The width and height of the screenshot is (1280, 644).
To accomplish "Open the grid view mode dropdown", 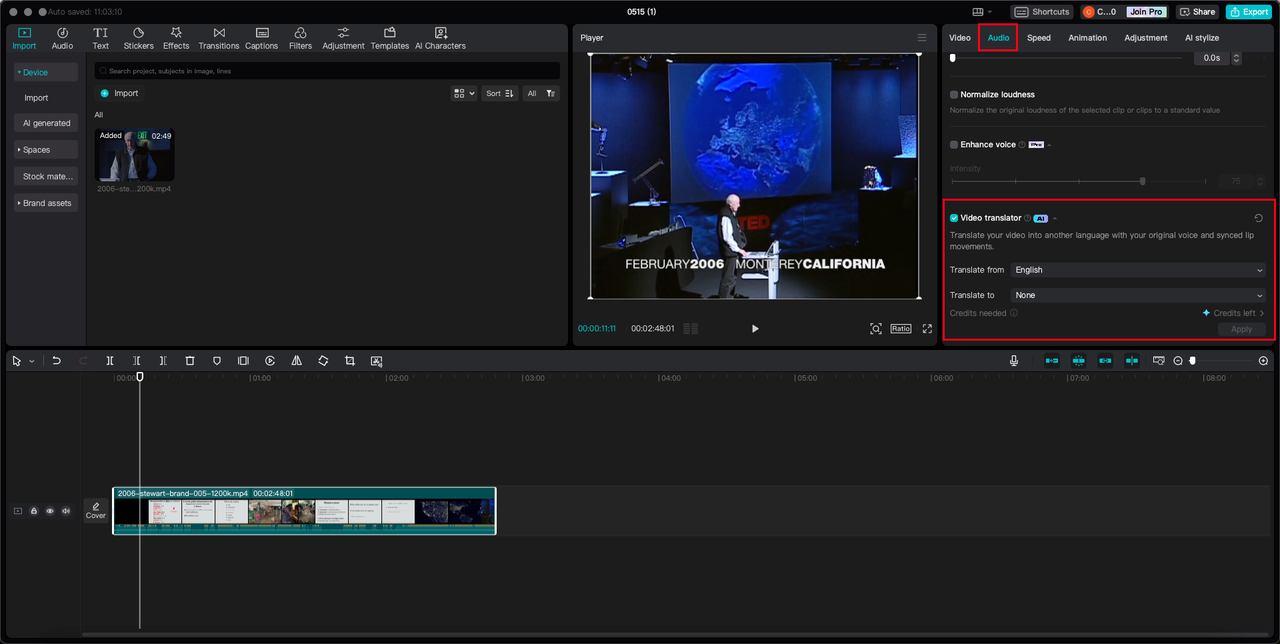I will coord(464,93).
